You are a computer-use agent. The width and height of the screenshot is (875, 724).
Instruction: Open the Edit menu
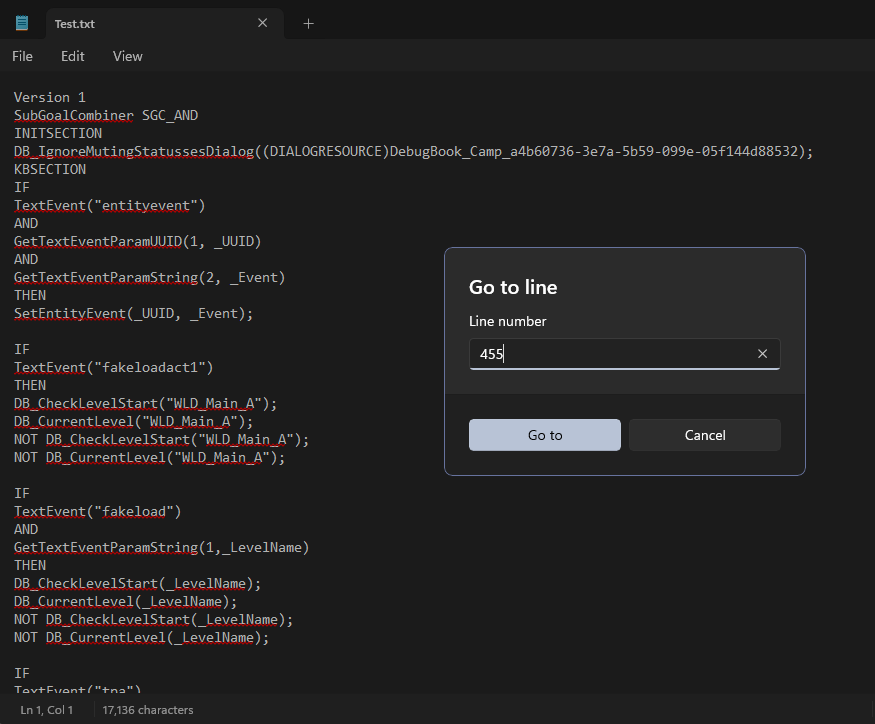click(x=73, y=56)
